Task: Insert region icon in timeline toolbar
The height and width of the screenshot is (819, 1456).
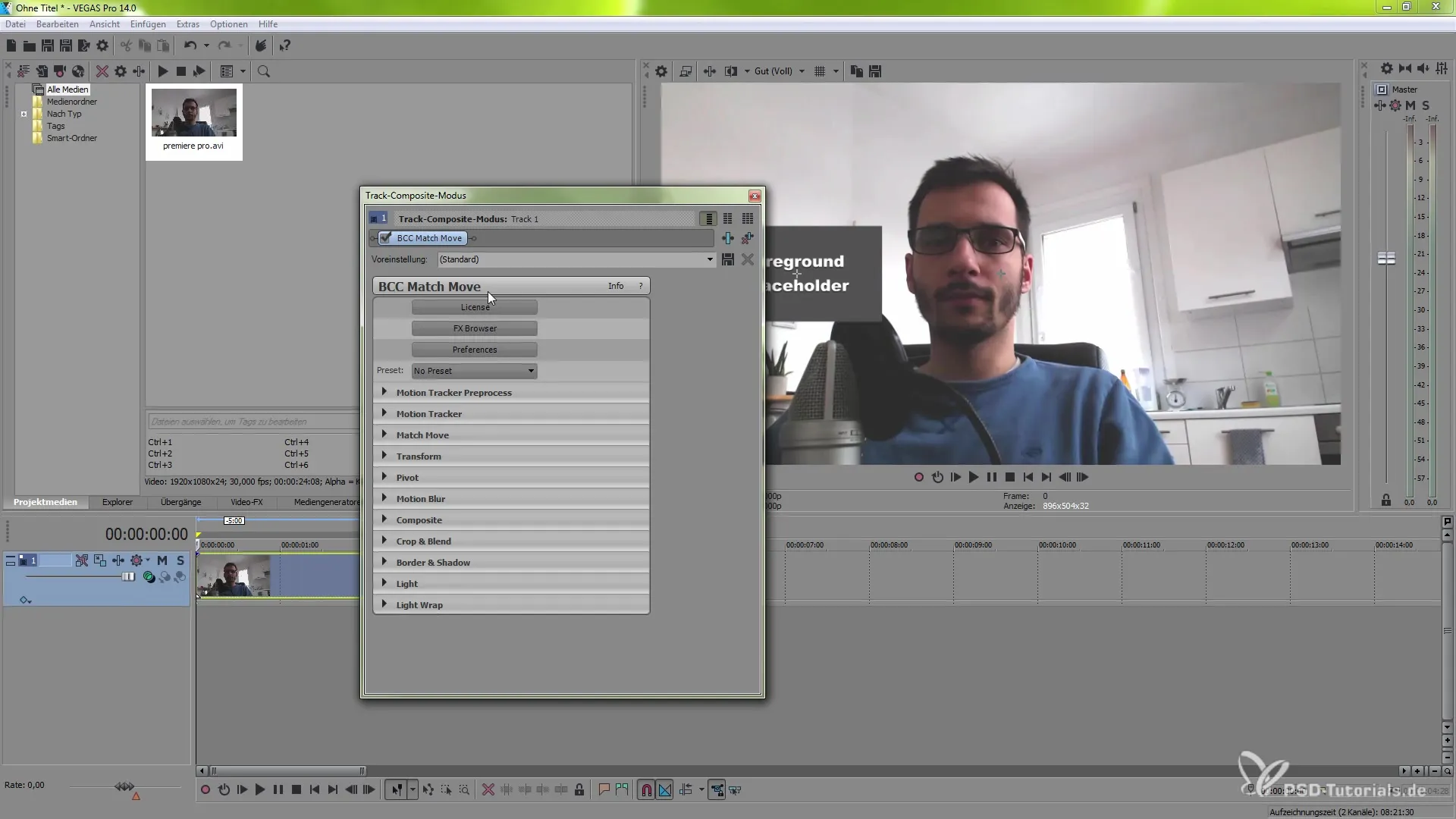Action: coord(623,790)
